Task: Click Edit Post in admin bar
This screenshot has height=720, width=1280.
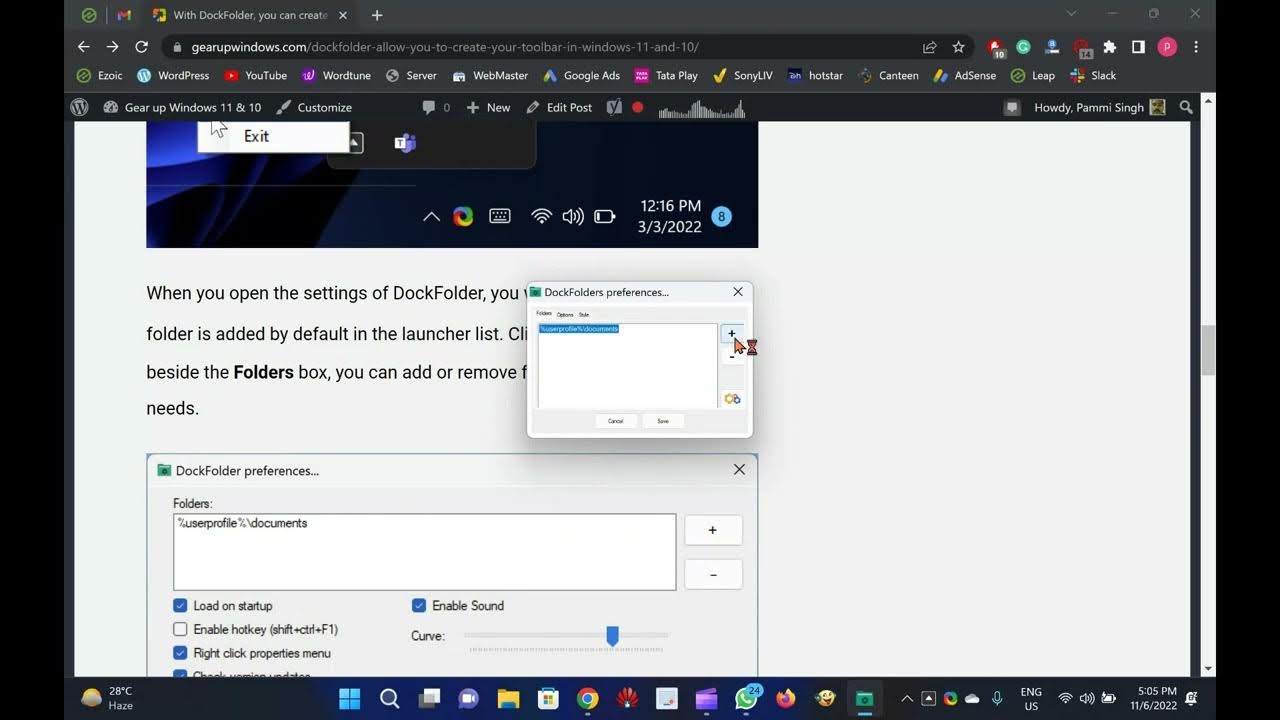Action: tap(559, 107)
